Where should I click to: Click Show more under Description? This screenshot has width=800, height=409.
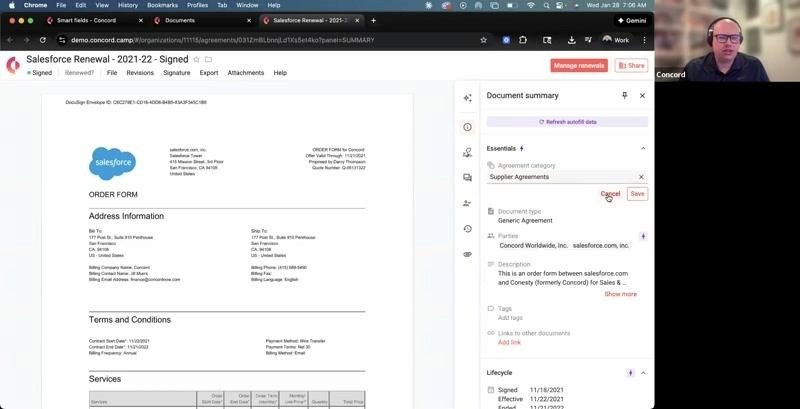click(620, 294)
